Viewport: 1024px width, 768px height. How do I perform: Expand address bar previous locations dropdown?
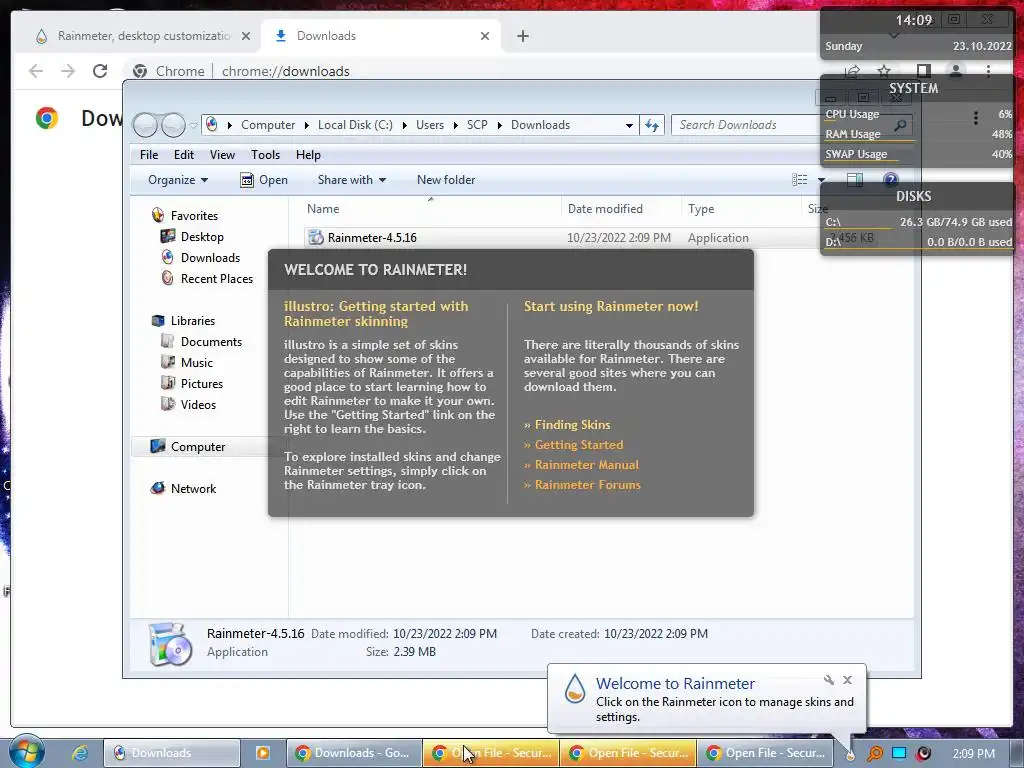point(629,125)
